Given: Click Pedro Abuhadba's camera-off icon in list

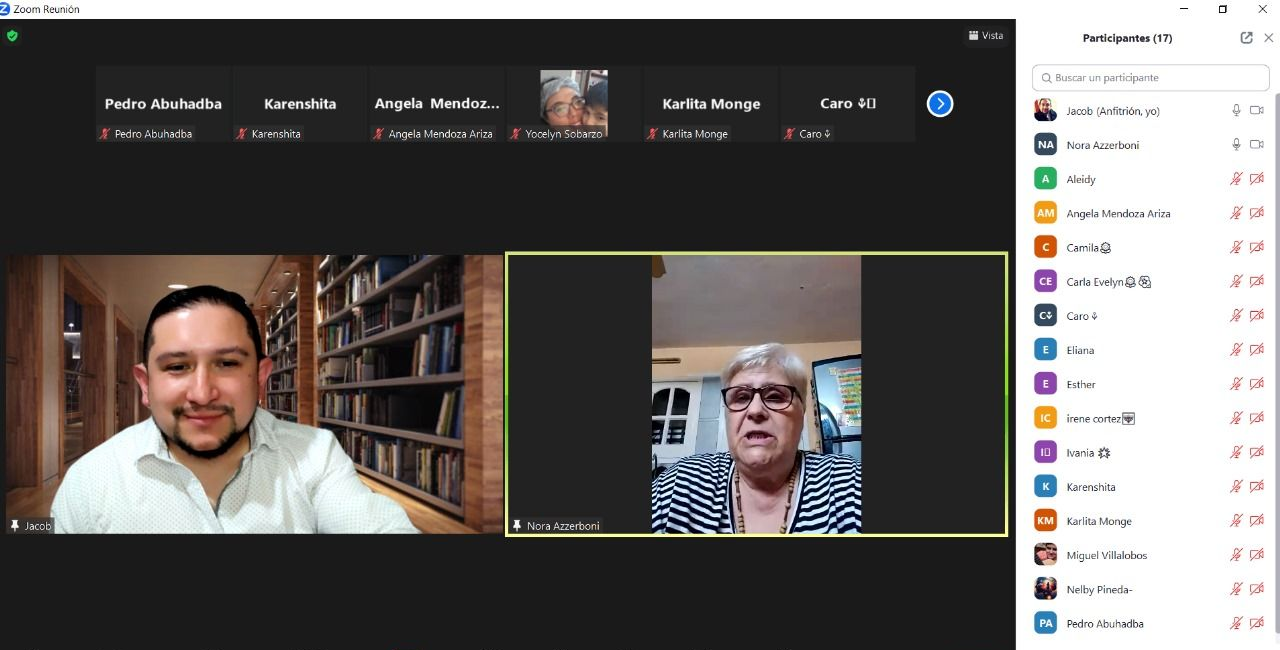Looking at the screenshot, I should click(1257, 623).
